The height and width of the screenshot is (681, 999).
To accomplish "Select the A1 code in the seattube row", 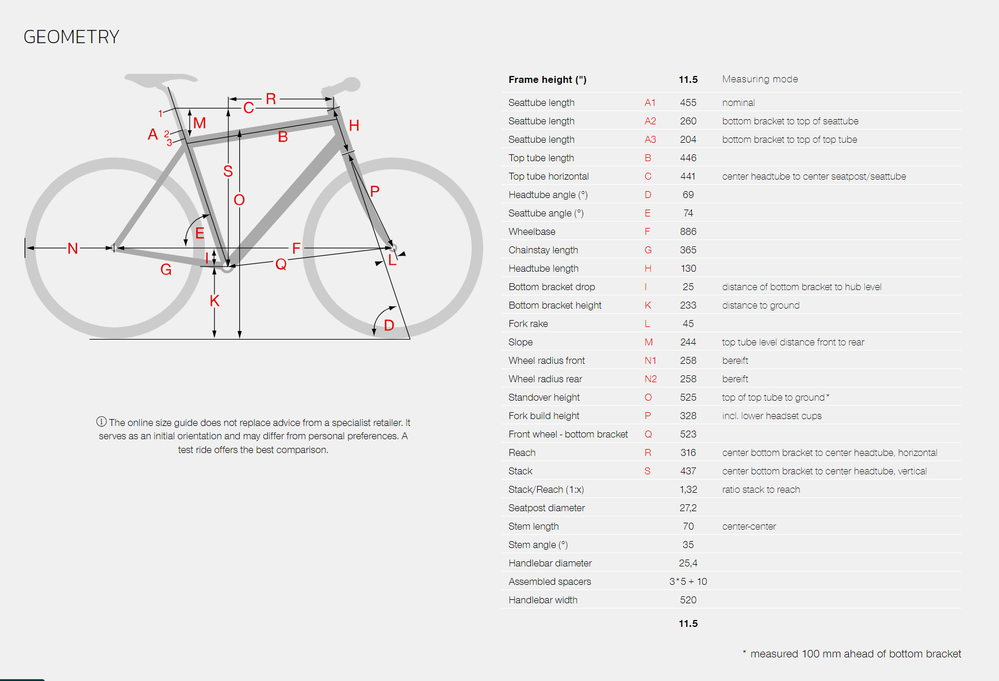I will (649, 102).
